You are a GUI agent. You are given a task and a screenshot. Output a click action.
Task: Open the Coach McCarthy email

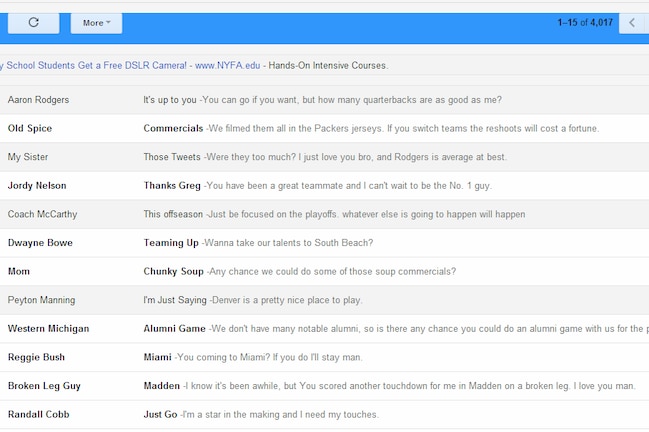pos(324,214)
